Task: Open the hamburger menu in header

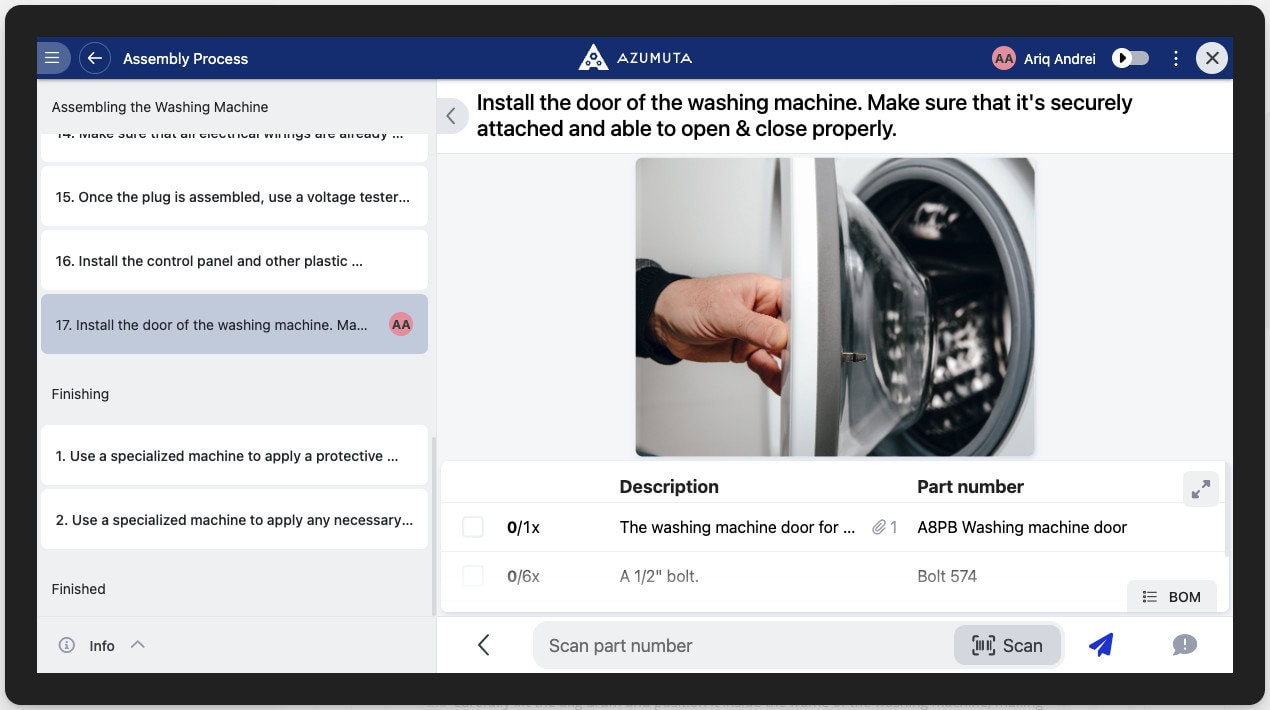Action: pyautogui.click(x=53, y=58)
